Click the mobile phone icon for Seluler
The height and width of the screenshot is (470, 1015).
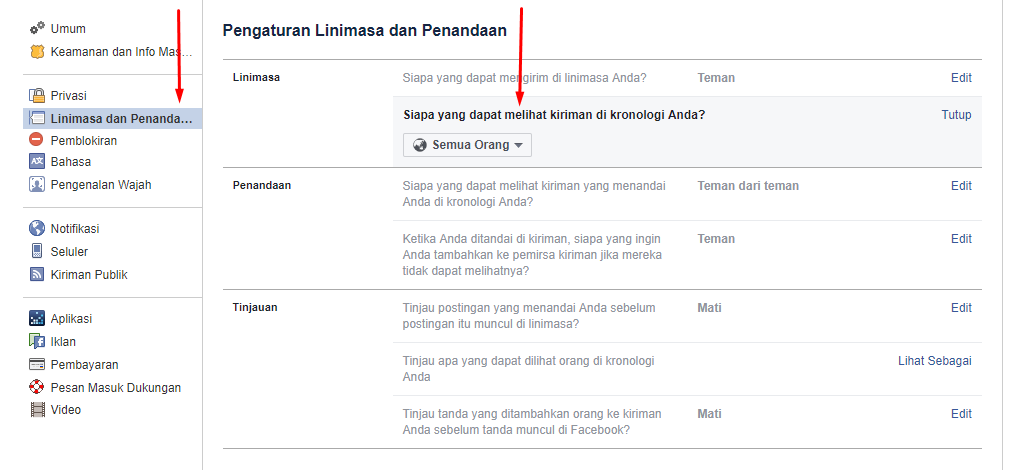point(38,252)
